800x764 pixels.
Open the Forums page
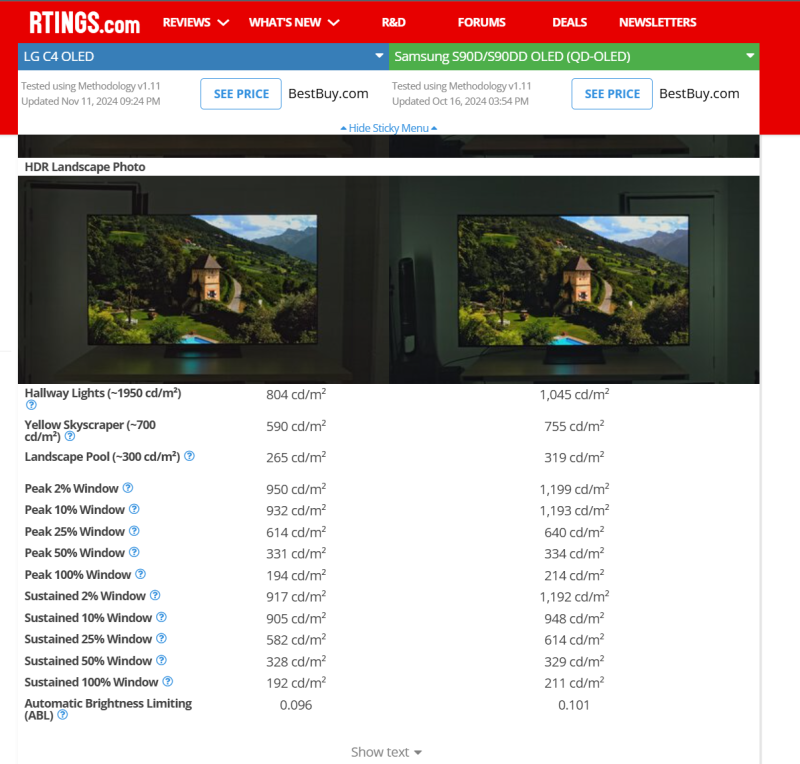pos(482,22)
